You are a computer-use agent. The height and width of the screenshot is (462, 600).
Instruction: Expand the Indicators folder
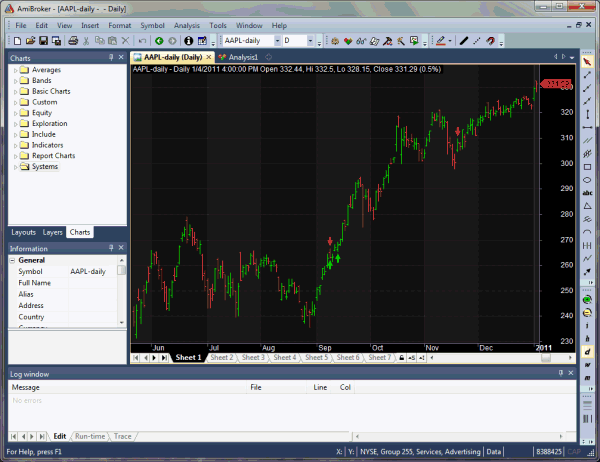(16, 145)
